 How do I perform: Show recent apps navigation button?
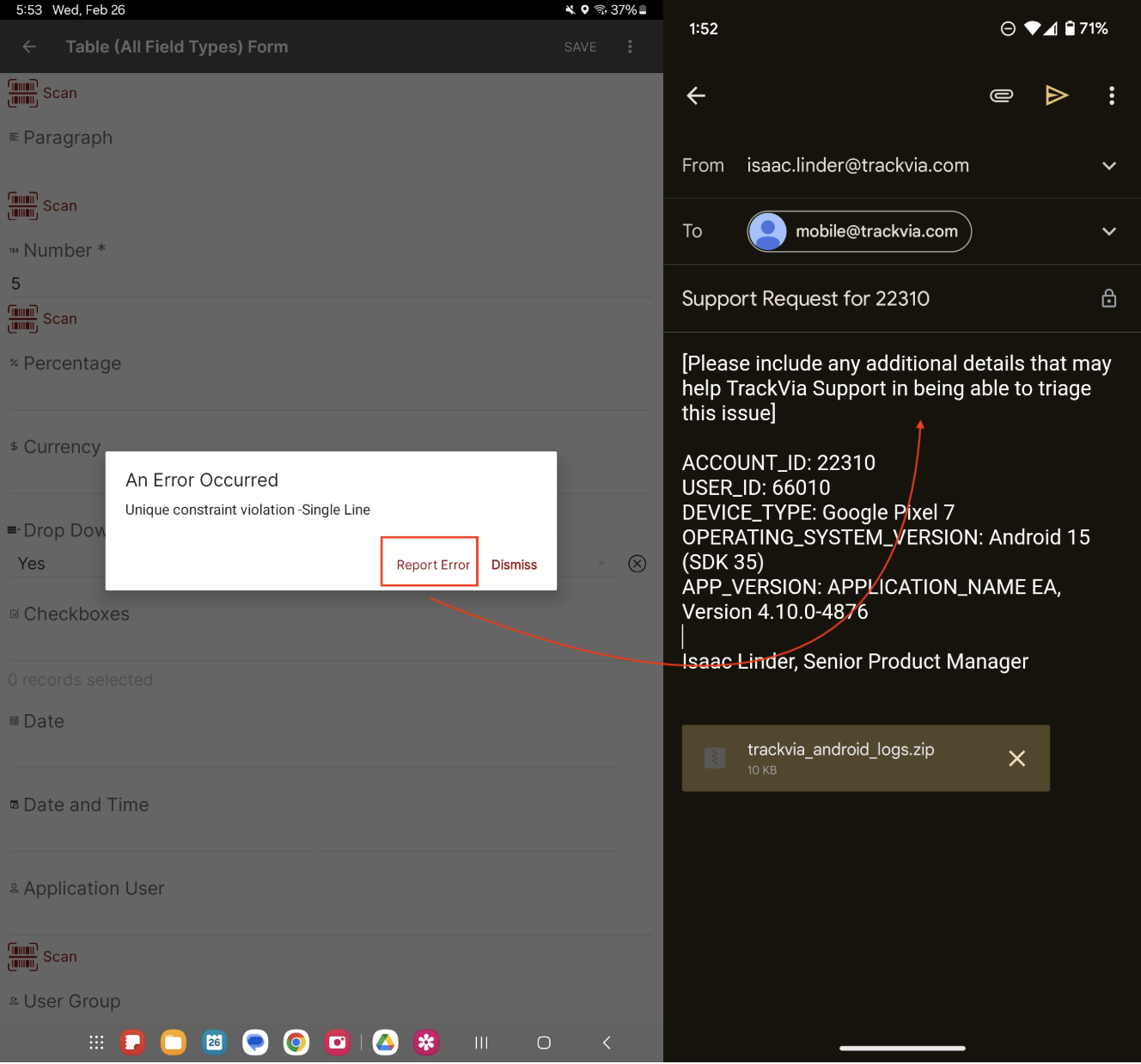[481, 1043]
